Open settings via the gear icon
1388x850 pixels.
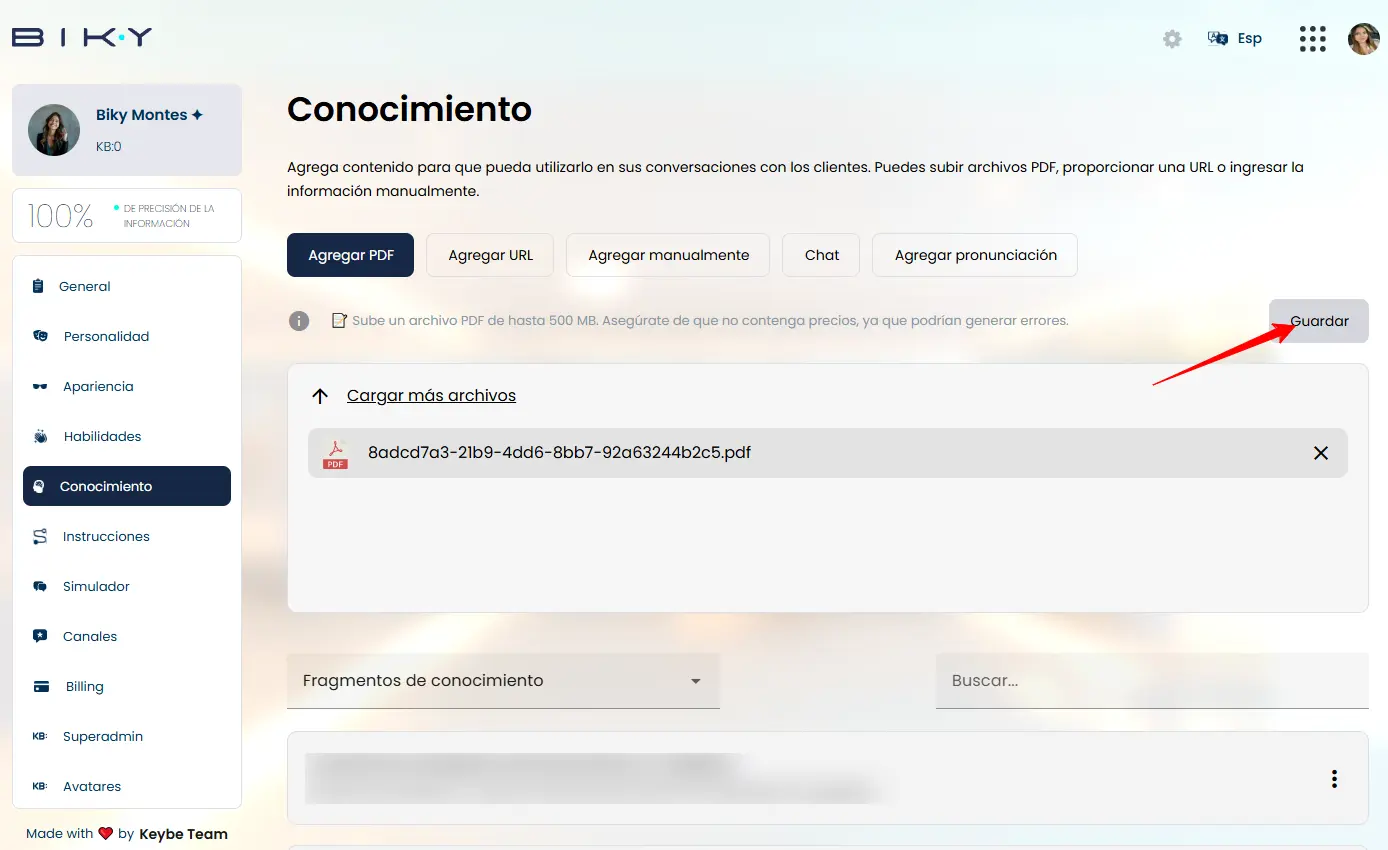(1172, 39)
